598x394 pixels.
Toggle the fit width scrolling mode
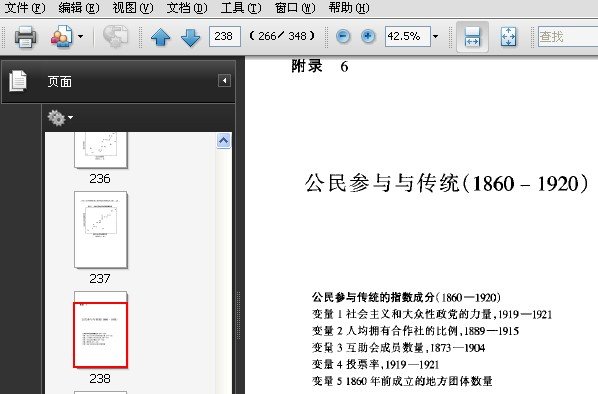(x=472, y=37)
